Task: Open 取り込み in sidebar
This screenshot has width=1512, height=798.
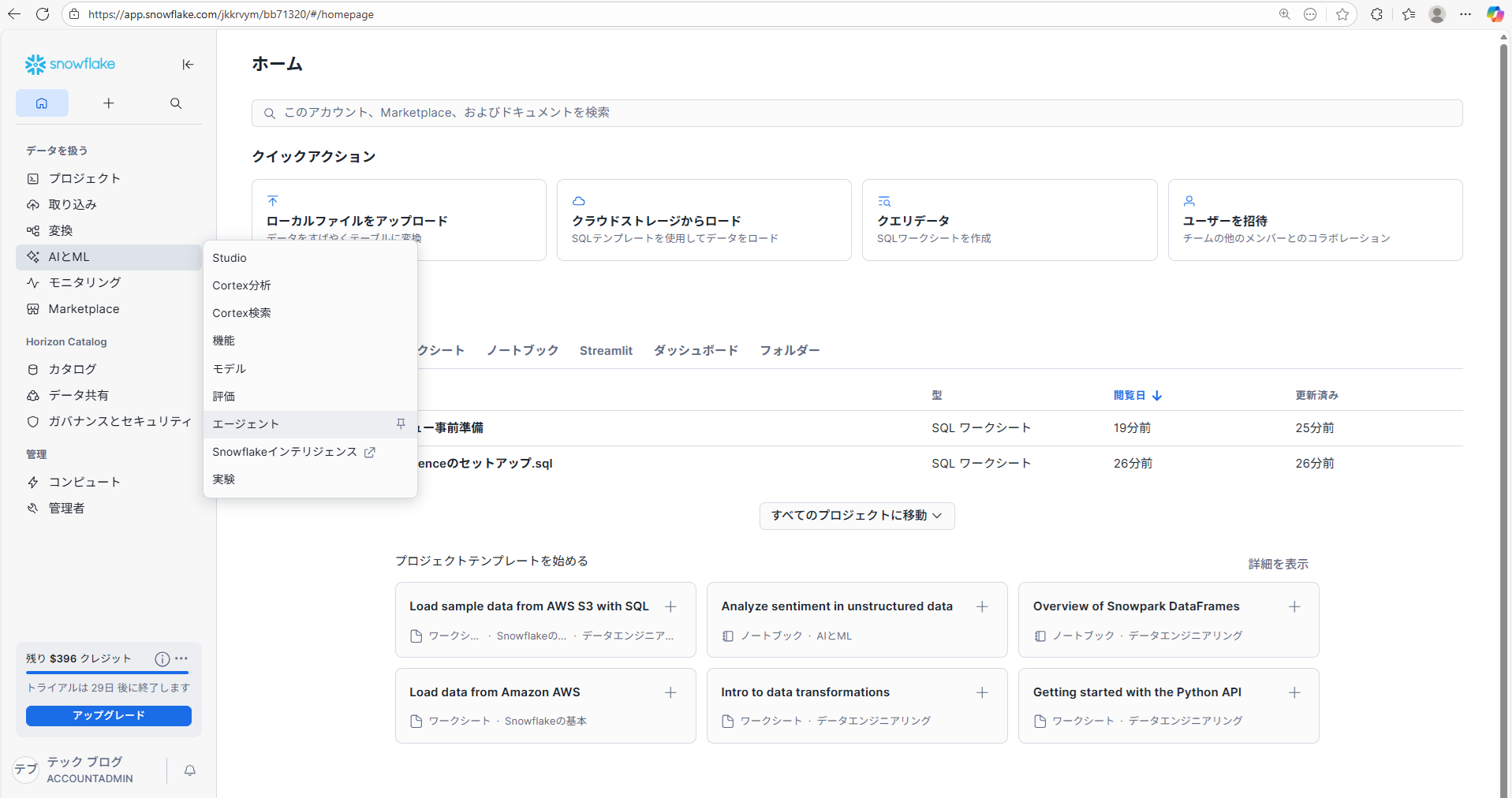Action: point(109,204)
